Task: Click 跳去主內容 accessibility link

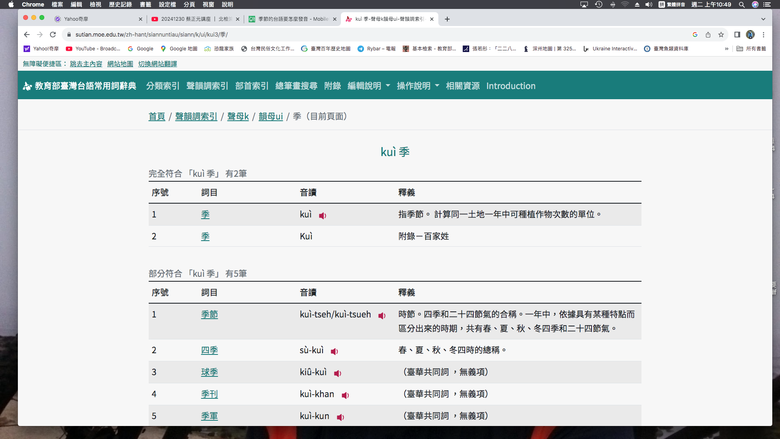Action: [x=86, y=64]
